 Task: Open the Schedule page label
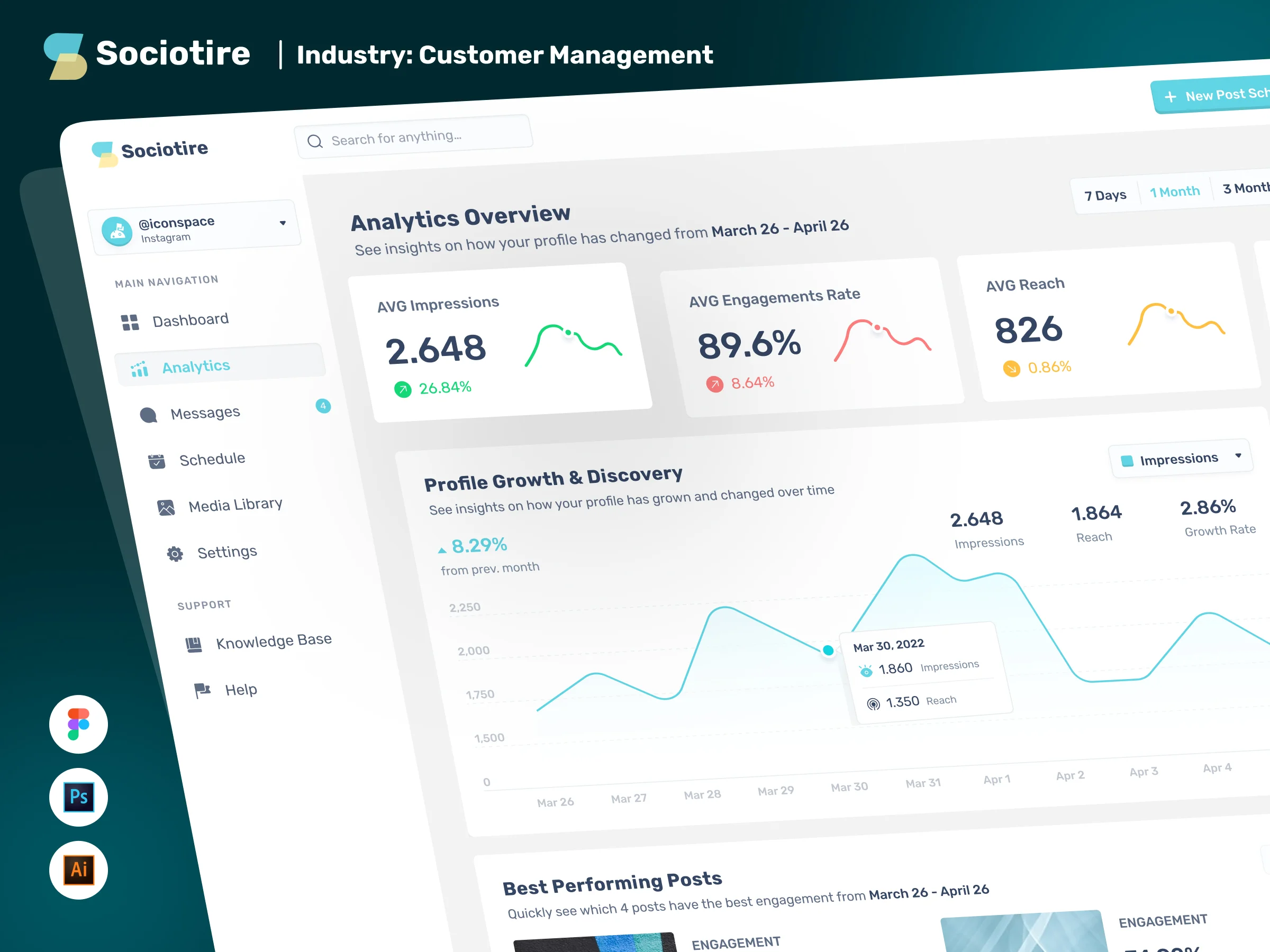pyautogui.click(x=212, y=459)
